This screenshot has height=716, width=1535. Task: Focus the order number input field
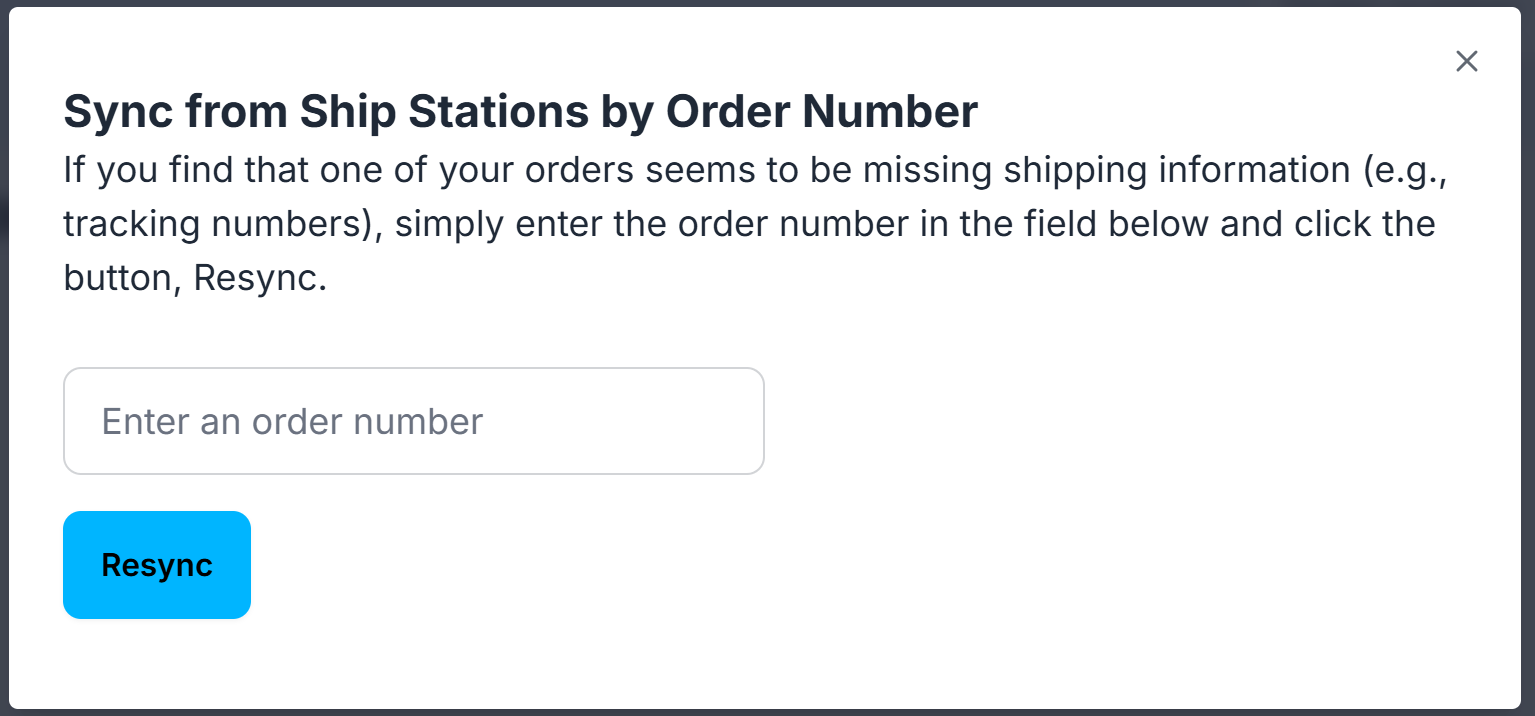[x=413, y=421]
